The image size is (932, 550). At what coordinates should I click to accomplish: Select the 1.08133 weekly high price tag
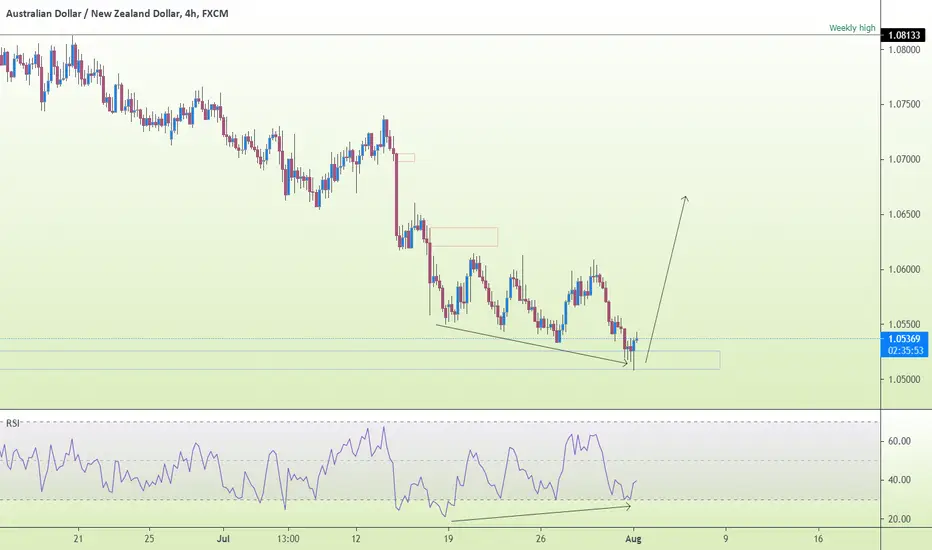[x=903, y=36]
